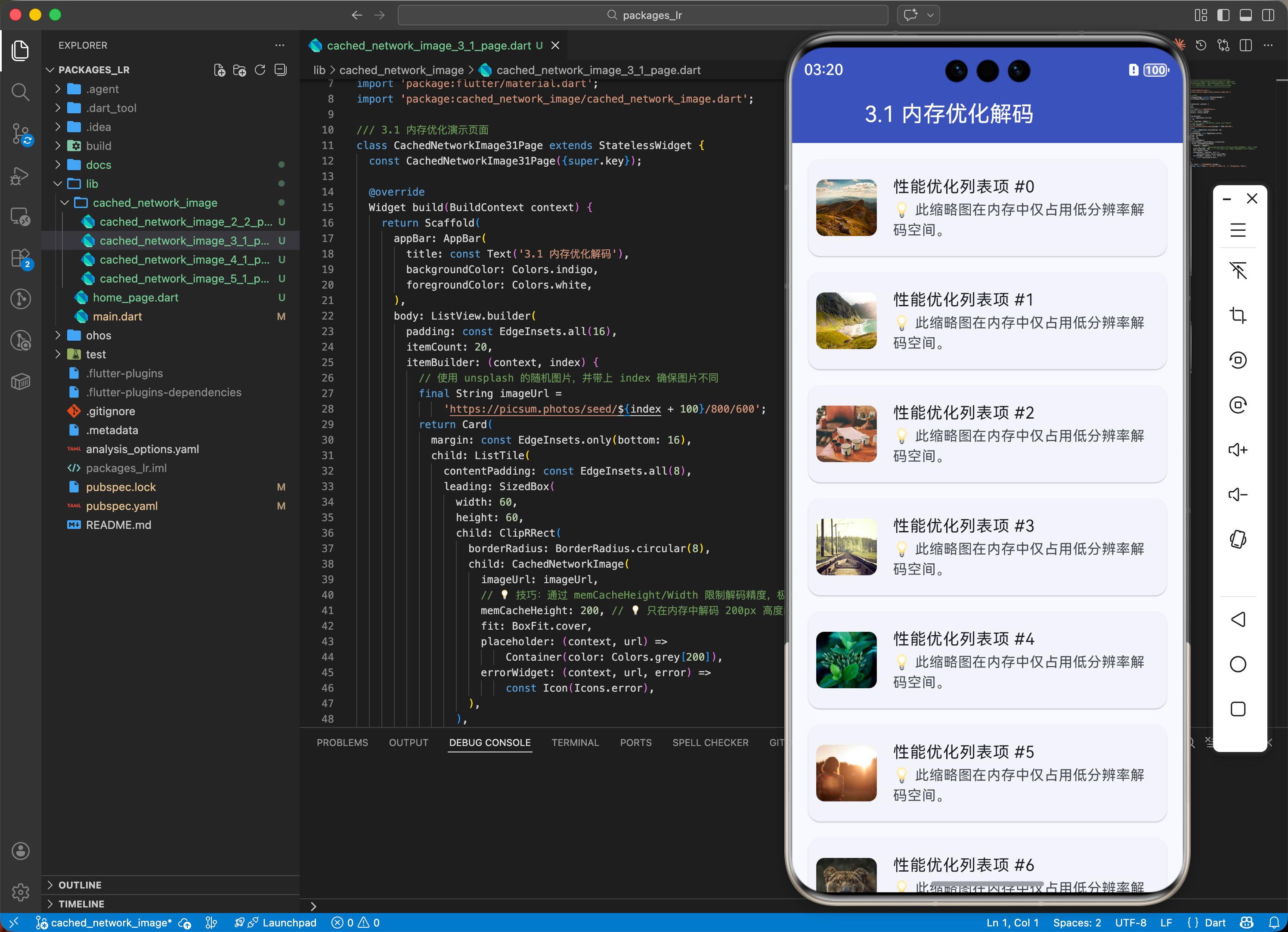The image size is (1288, 932).
Task: Switch to the PROBLEMS panel tab
Action: (x=342, y=743)
